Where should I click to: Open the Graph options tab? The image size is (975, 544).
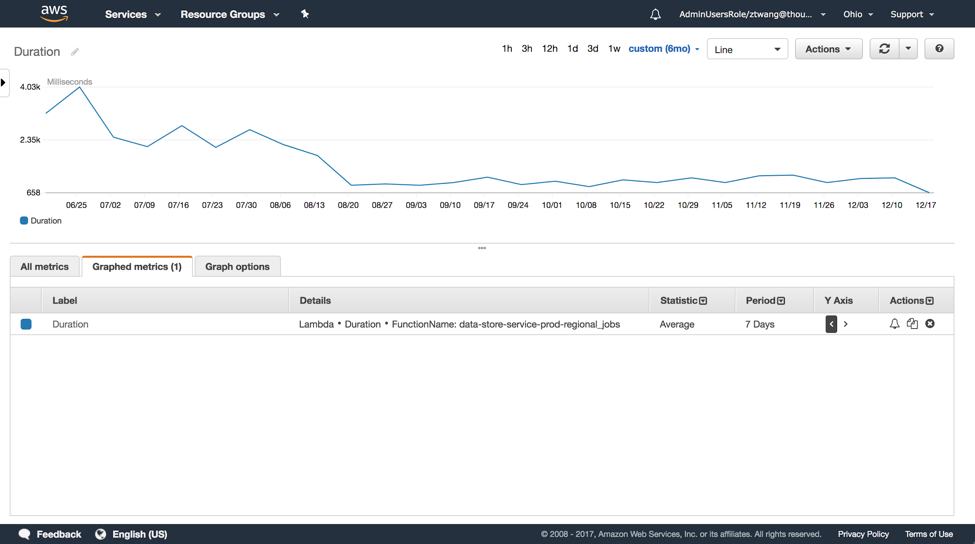237,267
